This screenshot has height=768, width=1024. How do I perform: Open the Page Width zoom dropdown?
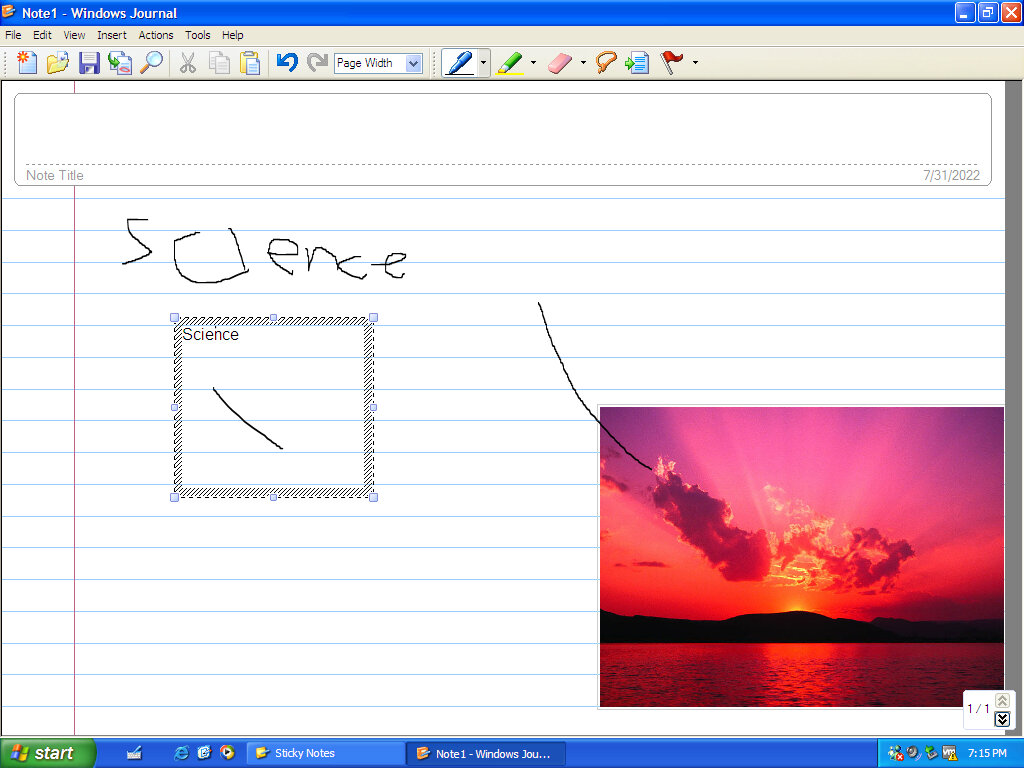pyautogui.click(x=414, y=63)
